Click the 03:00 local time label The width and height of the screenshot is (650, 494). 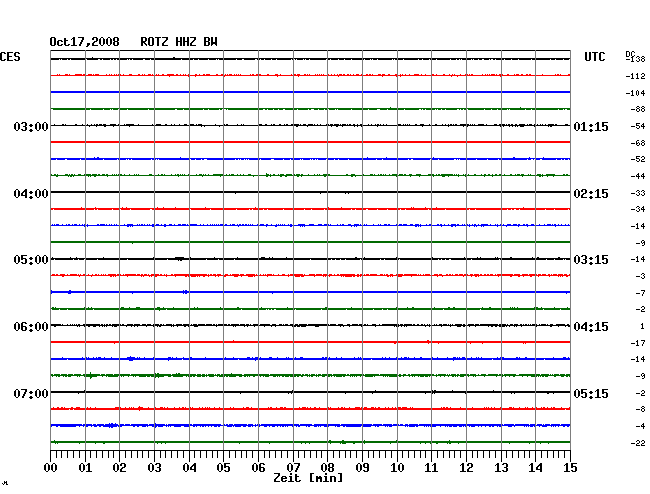coord(31,126)
